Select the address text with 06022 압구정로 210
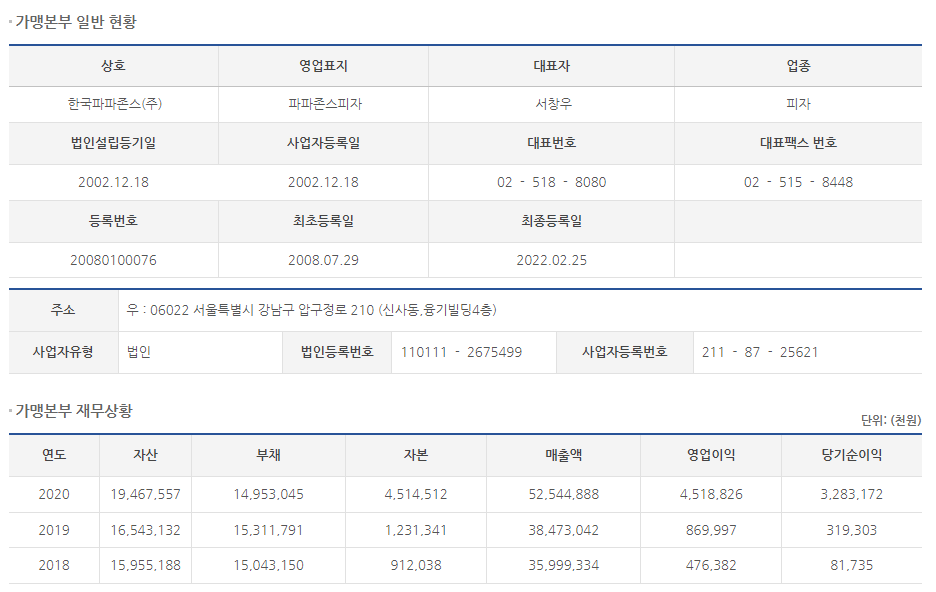This screenshot has width=936, height=592. 312,310
